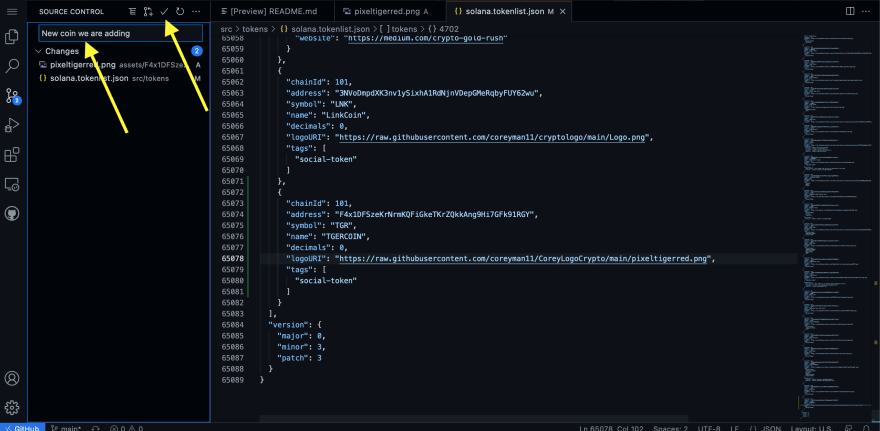Split the editor to the right
This screenshot has width=880, height=431.
point(850,11)
